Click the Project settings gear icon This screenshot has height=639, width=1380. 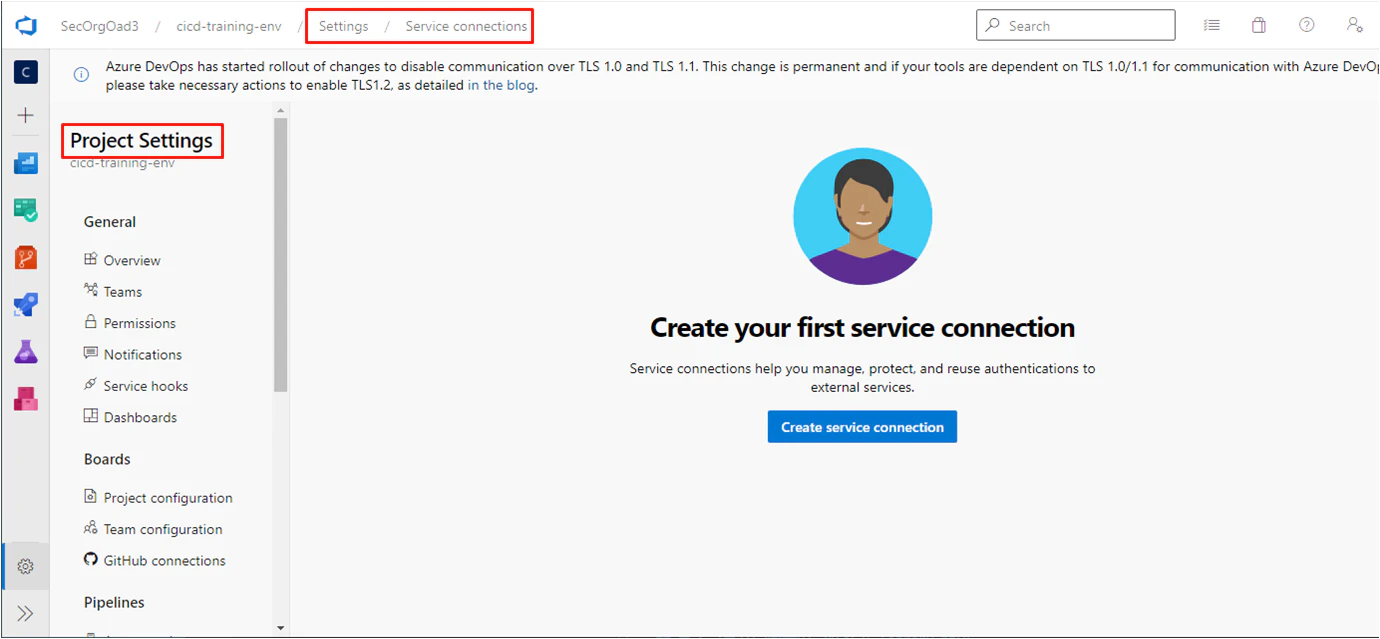[26, 567]
